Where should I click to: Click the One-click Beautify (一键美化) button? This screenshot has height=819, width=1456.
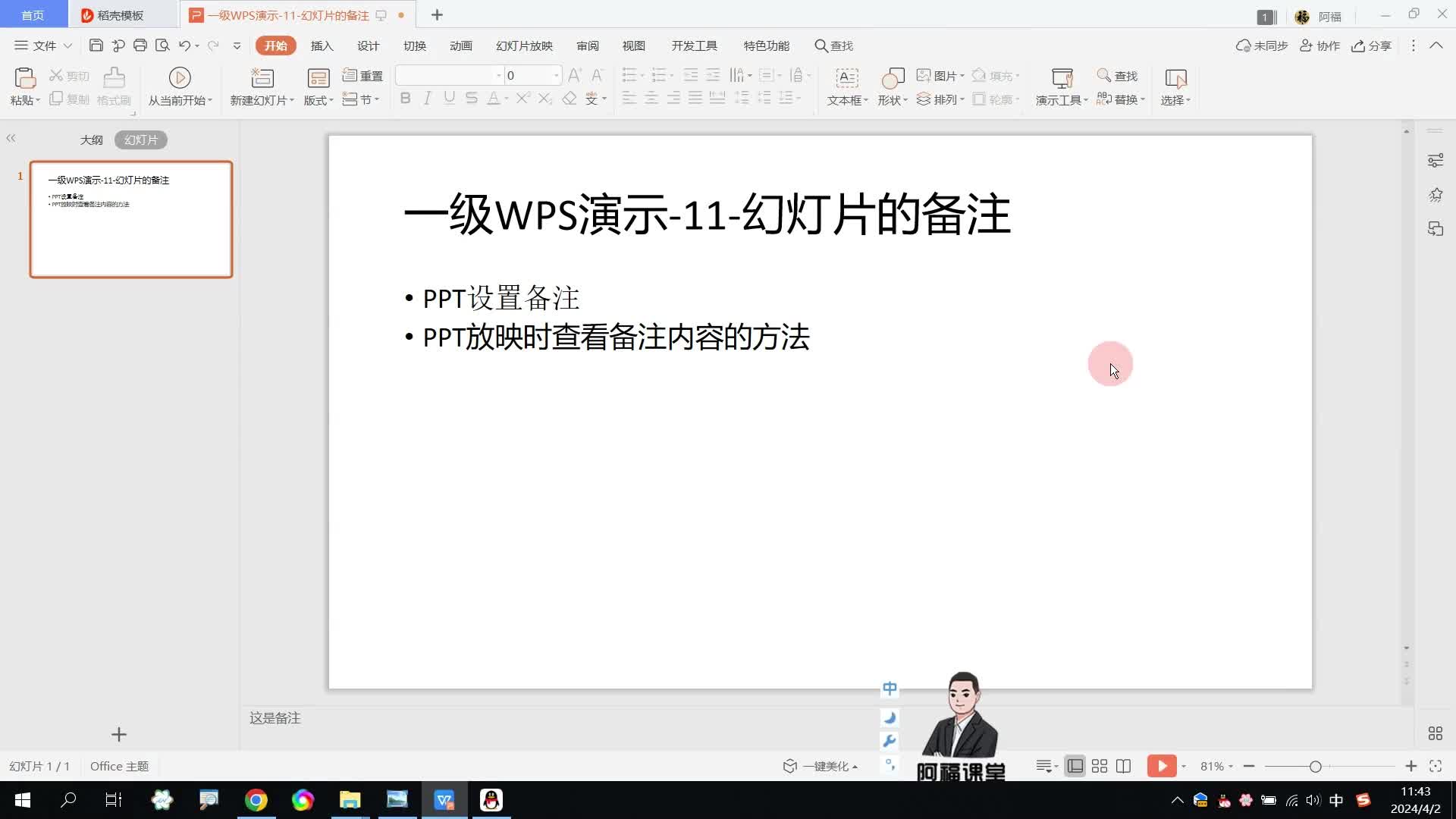click(821, 766)
